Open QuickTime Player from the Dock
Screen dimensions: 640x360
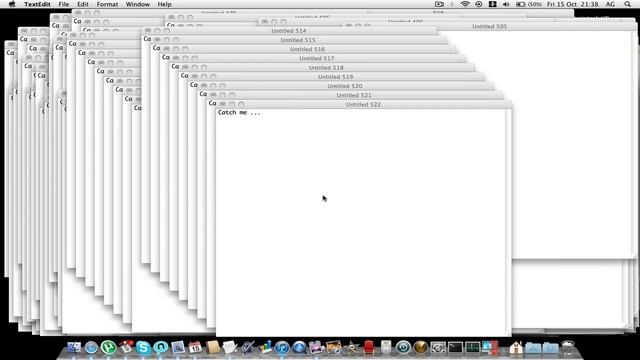(x=299, y=347)
